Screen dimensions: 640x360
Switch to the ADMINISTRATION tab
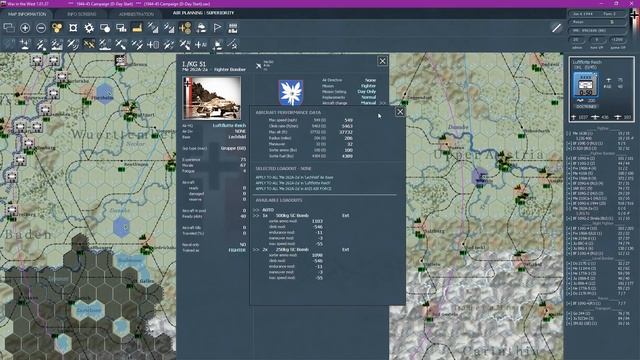click(136, 14)
